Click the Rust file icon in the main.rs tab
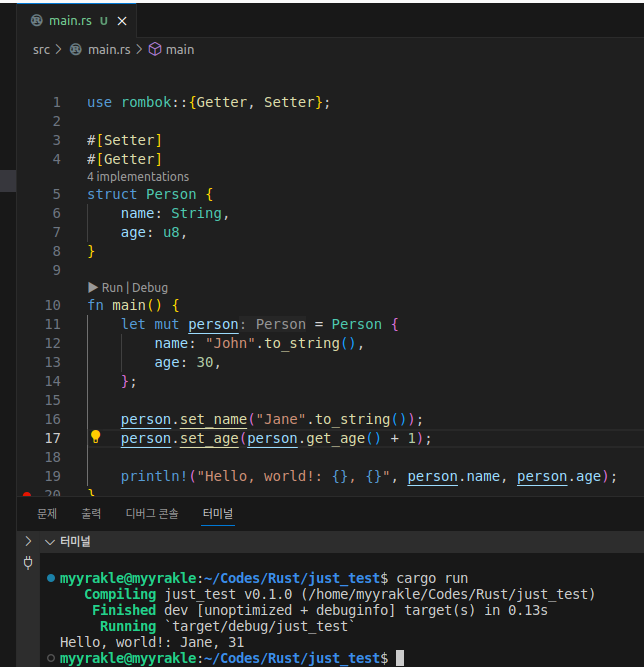The height and width of the screenshot is (667, 644). click(37, 20)
